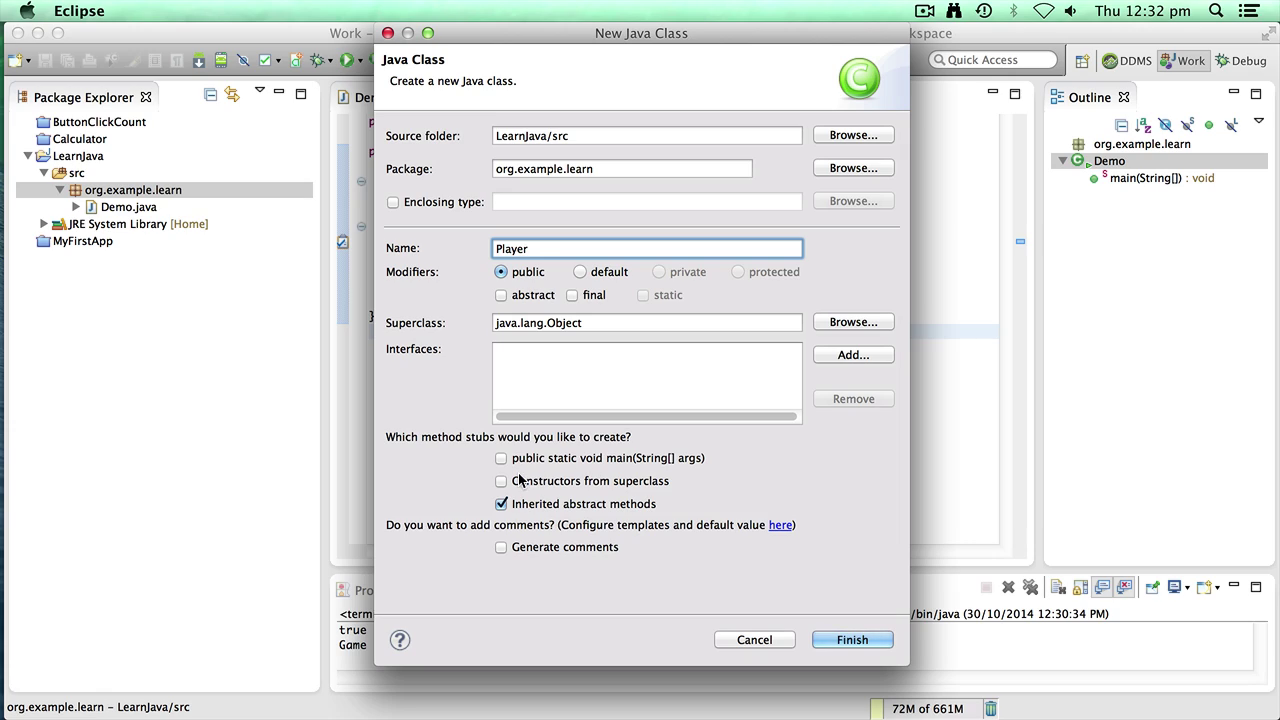Click the green Run toolbar icon

coord(346,60)
